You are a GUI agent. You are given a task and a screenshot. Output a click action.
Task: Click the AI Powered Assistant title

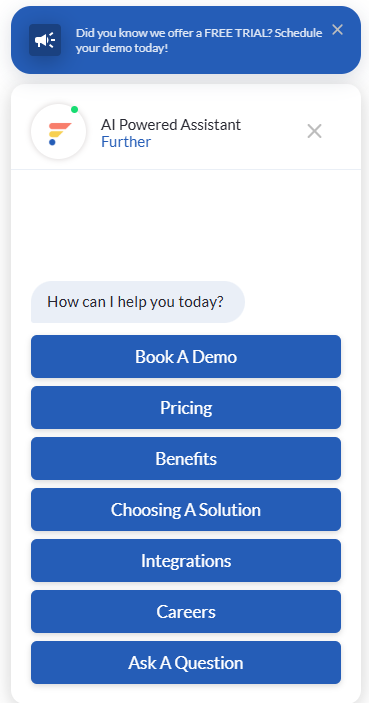(171, 125)
